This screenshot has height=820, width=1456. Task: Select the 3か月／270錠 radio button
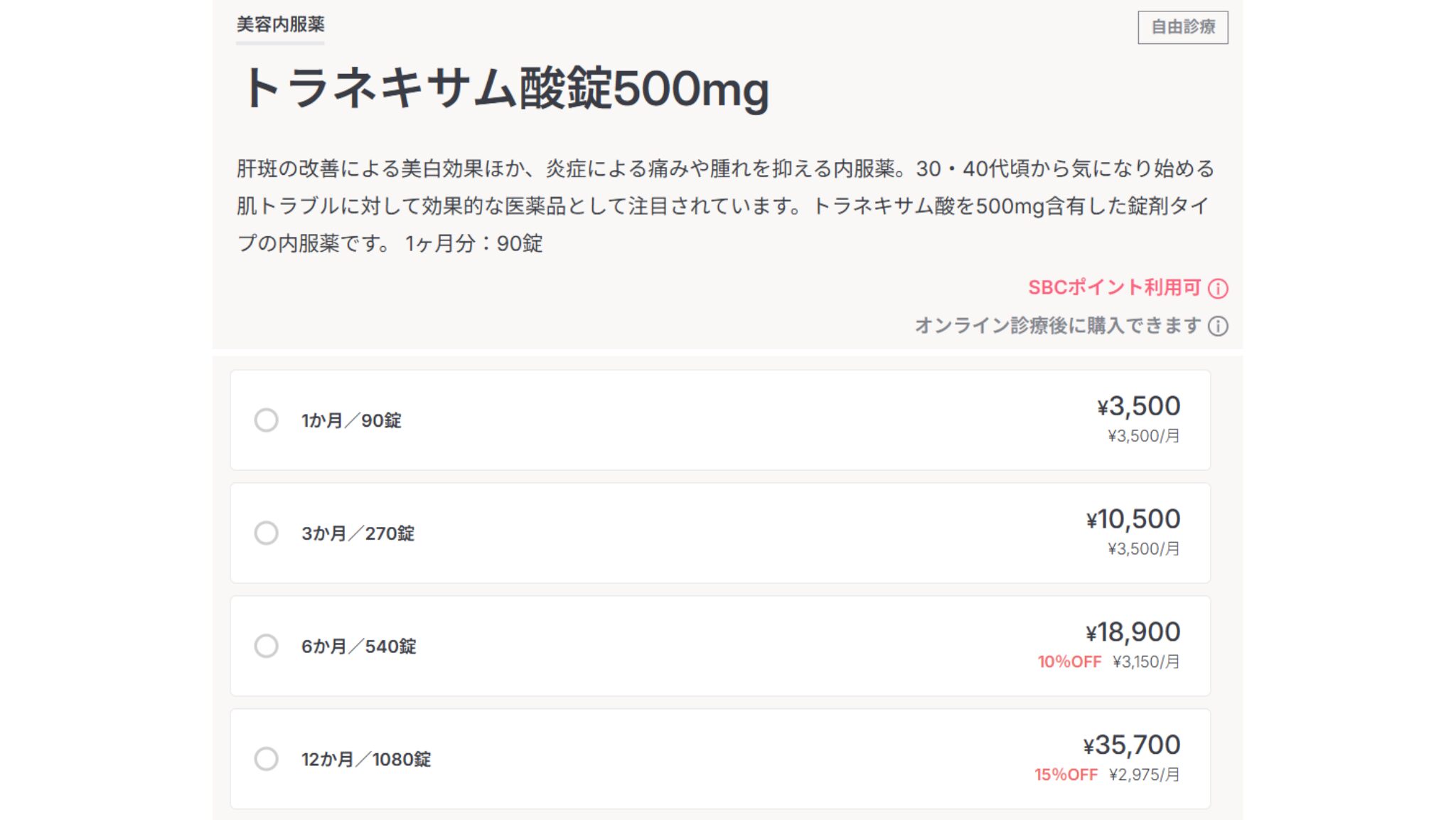[267, 533]
